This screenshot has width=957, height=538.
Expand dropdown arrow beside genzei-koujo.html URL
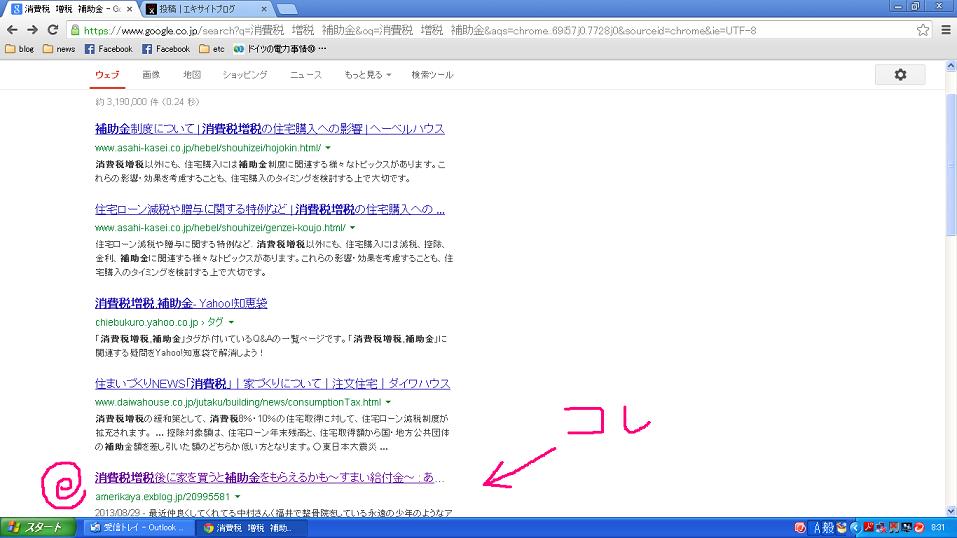[352, 228]
